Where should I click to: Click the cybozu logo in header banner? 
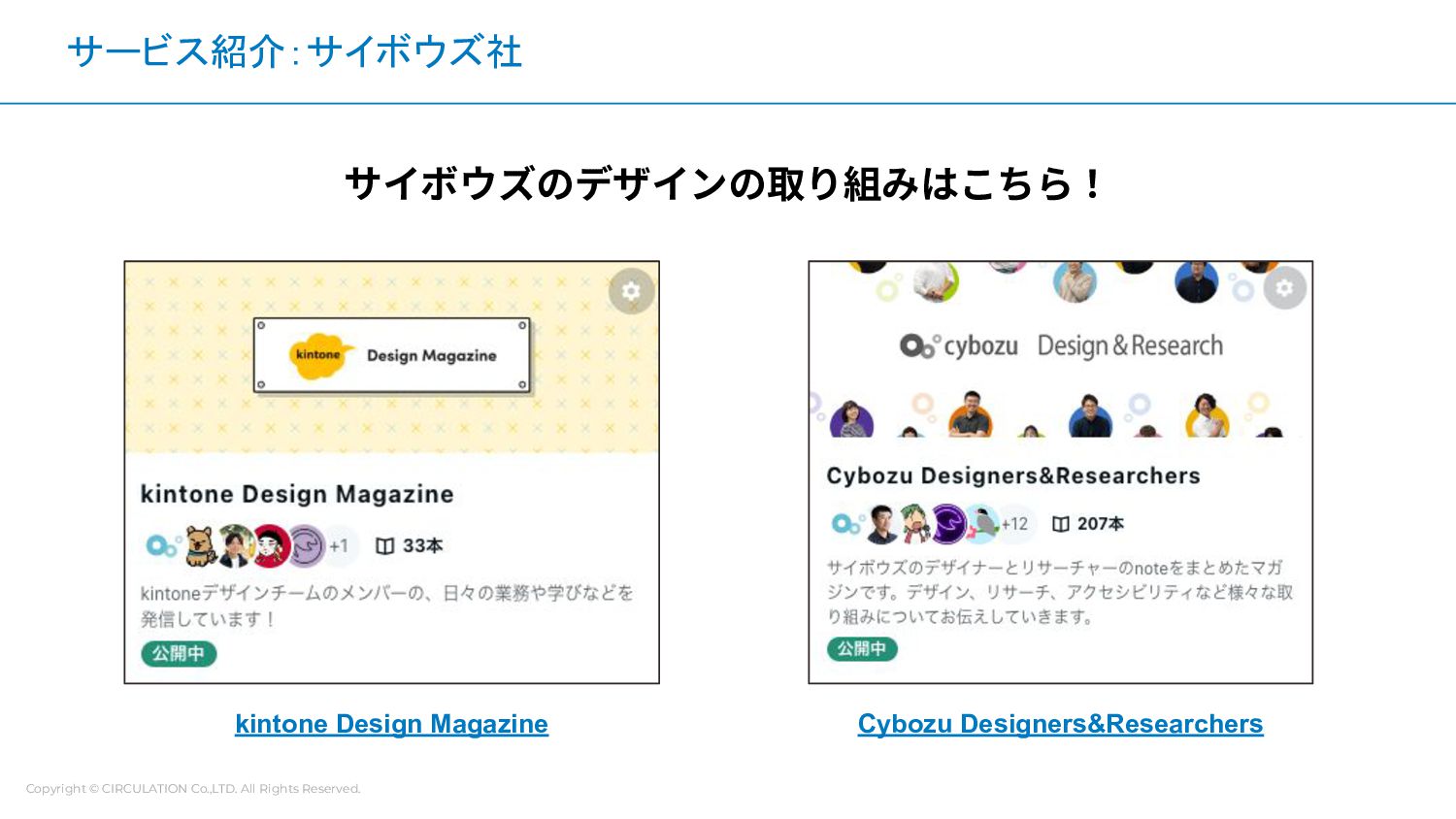tap(959, 345)
